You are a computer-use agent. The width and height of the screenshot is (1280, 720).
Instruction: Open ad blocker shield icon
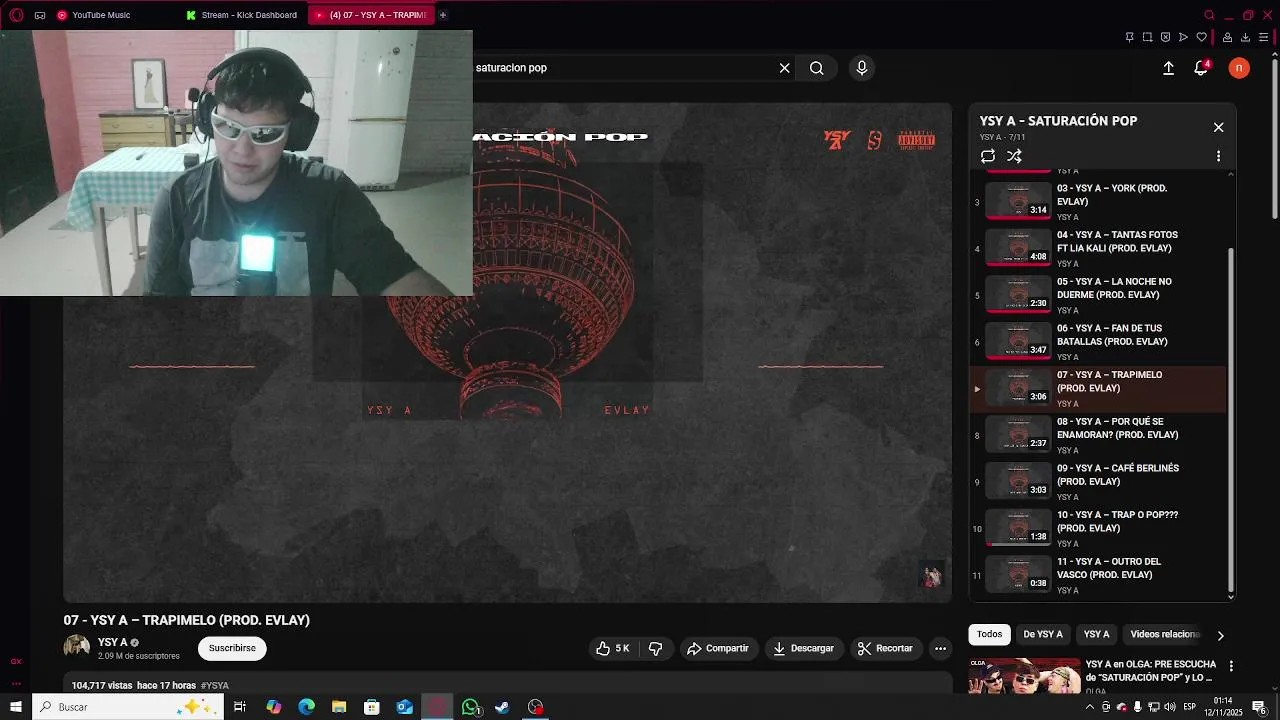coord(1166,37)
